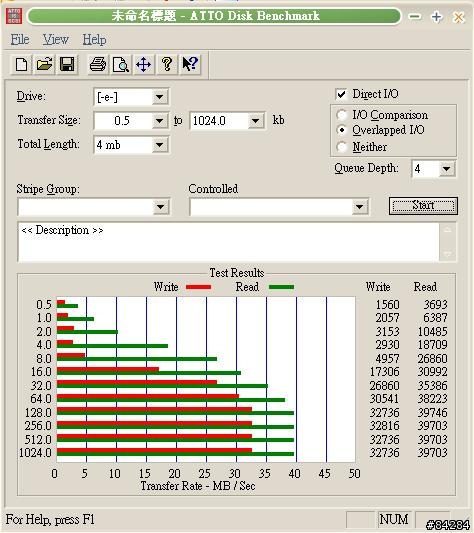This screenshot has height=533, width=474.
Task: Click read value 39746
Action: 433,412
